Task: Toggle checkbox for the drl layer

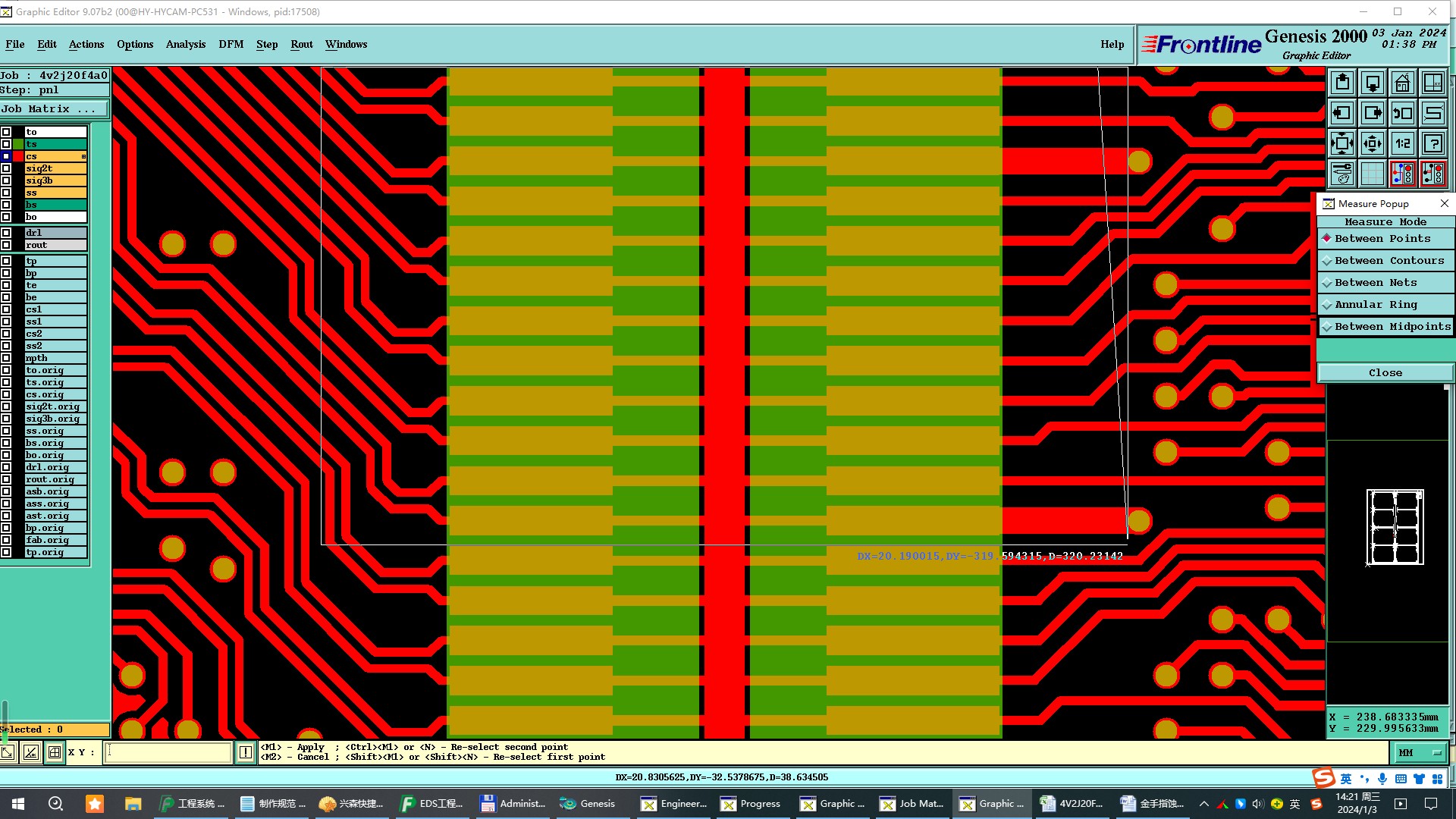Action: coord(6,233)
